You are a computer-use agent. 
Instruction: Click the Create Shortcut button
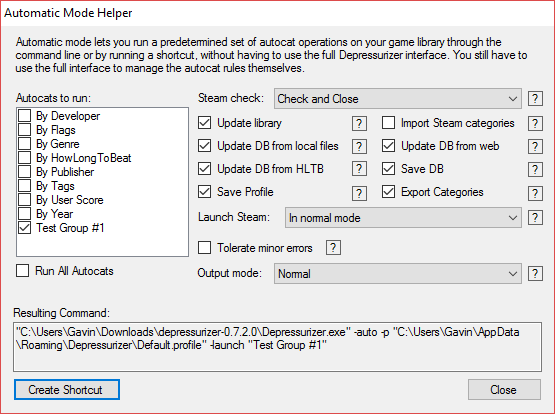[x=67, y=390]
